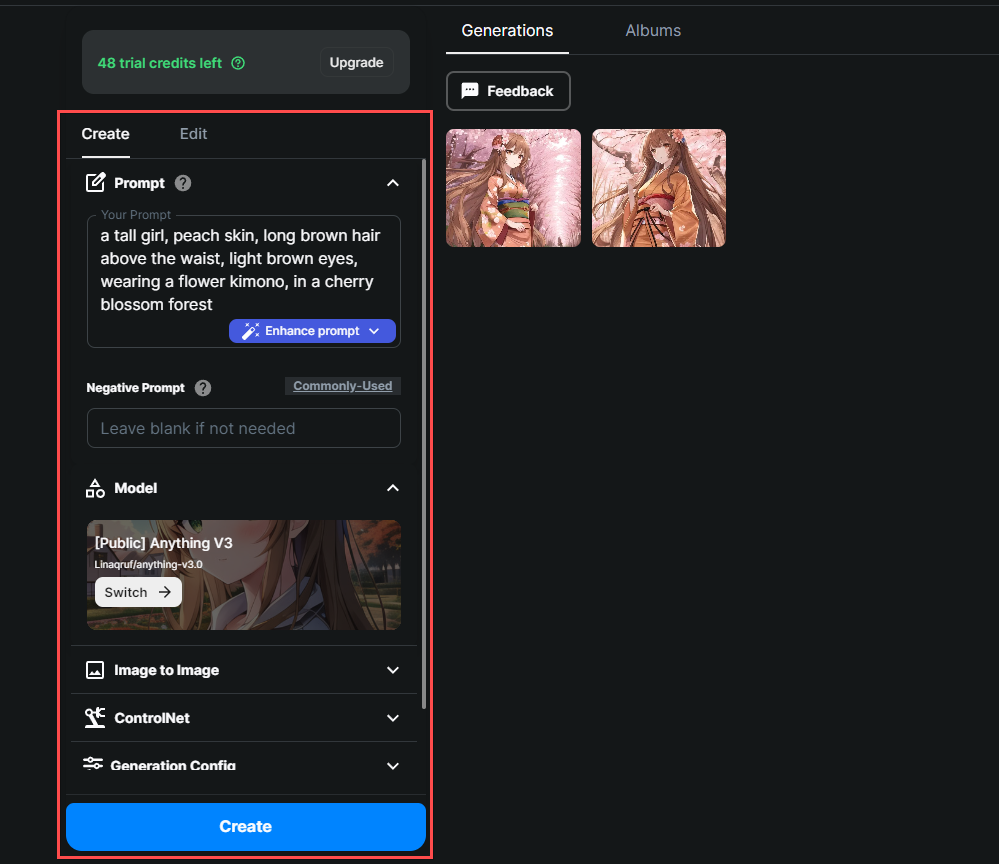Click the ControlNet robot arm icon
The width and height of the screenshot is (999, 864).
pos(95,718)
